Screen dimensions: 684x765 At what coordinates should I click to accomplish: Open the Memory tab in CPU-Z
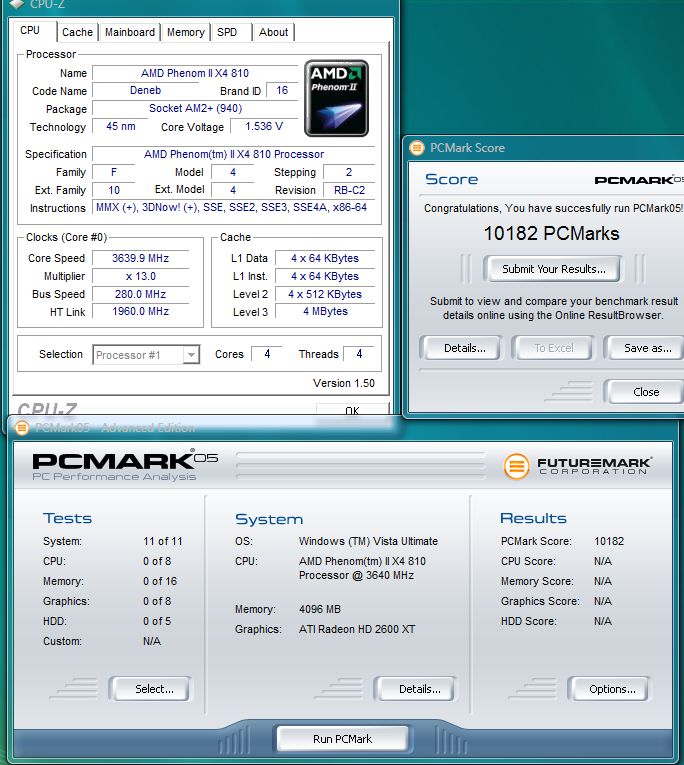tap(185, 32)
